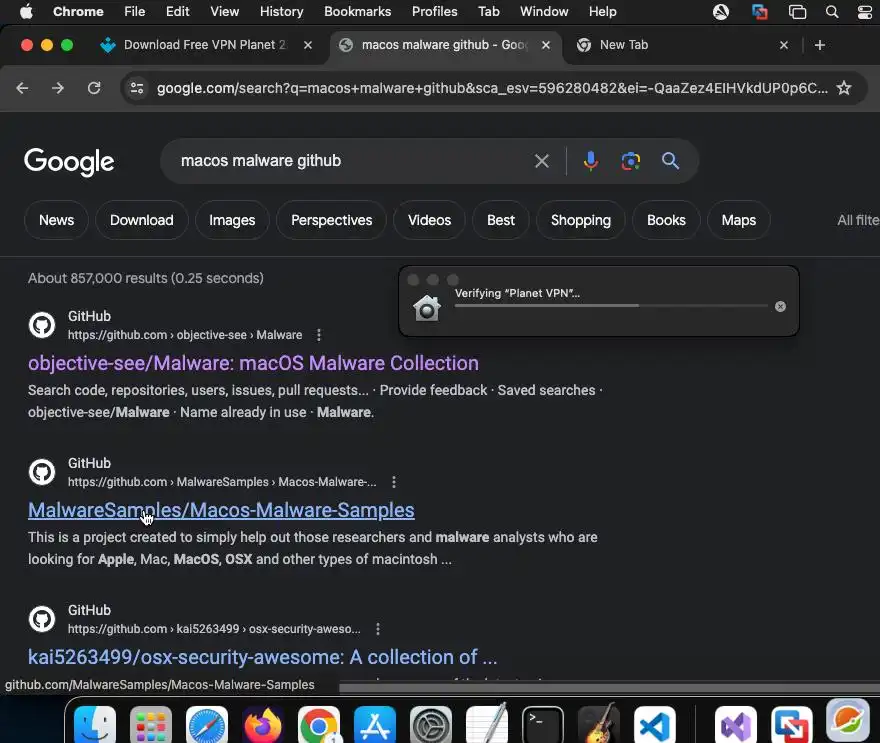This screenshot has height=743, width=880.
Task: Search by image with Google Lens
Action: pyautogui.click(x=631, y=161)
